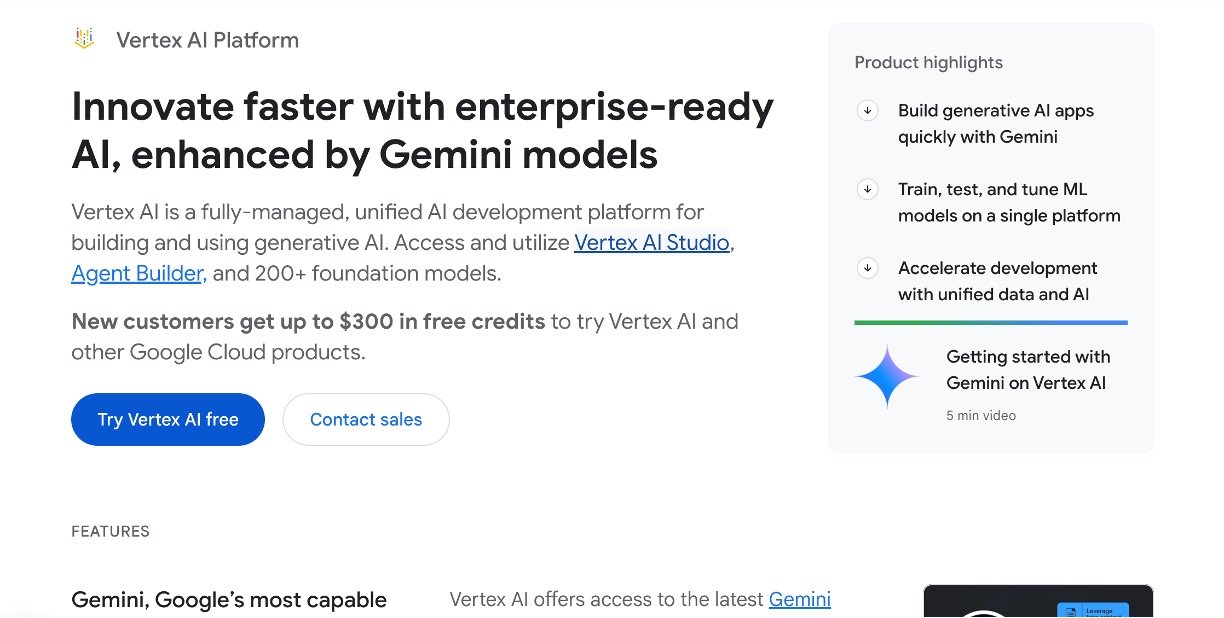Click the Product highlights heading
This screenshot has height=618, width=1224.
(x=928, y=62)
